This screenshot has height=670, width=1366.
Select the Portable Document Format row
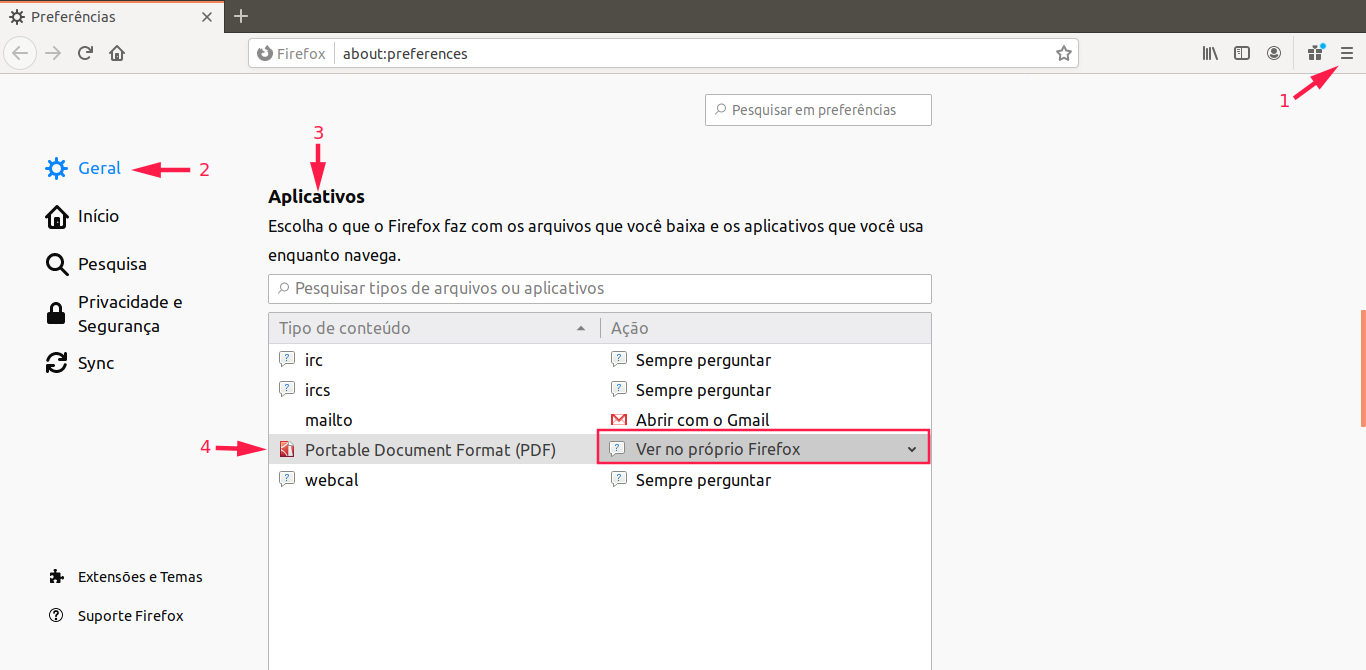431,449
